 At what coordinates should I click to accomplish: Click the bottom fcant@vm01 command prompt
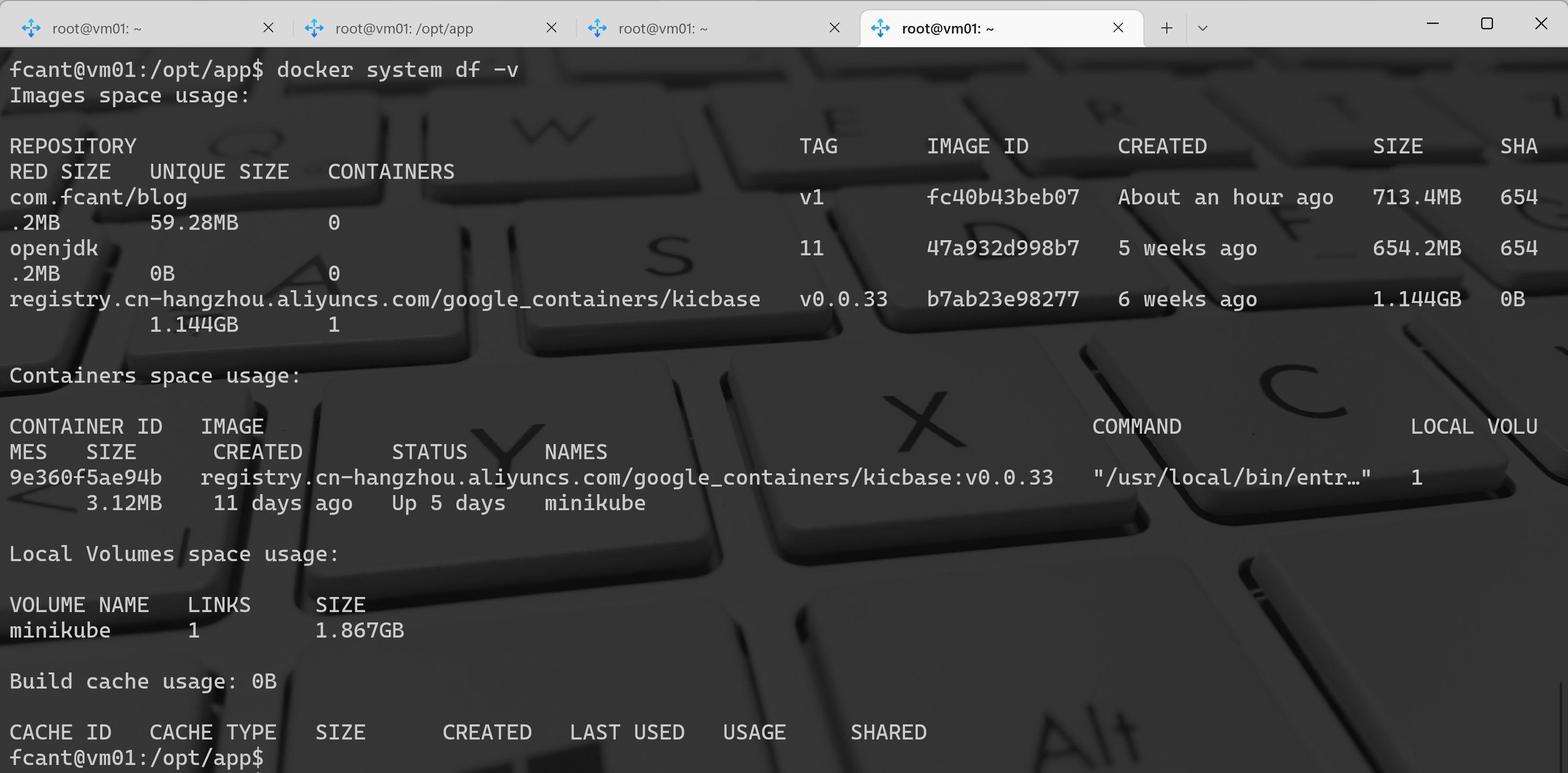click(136, 758)
